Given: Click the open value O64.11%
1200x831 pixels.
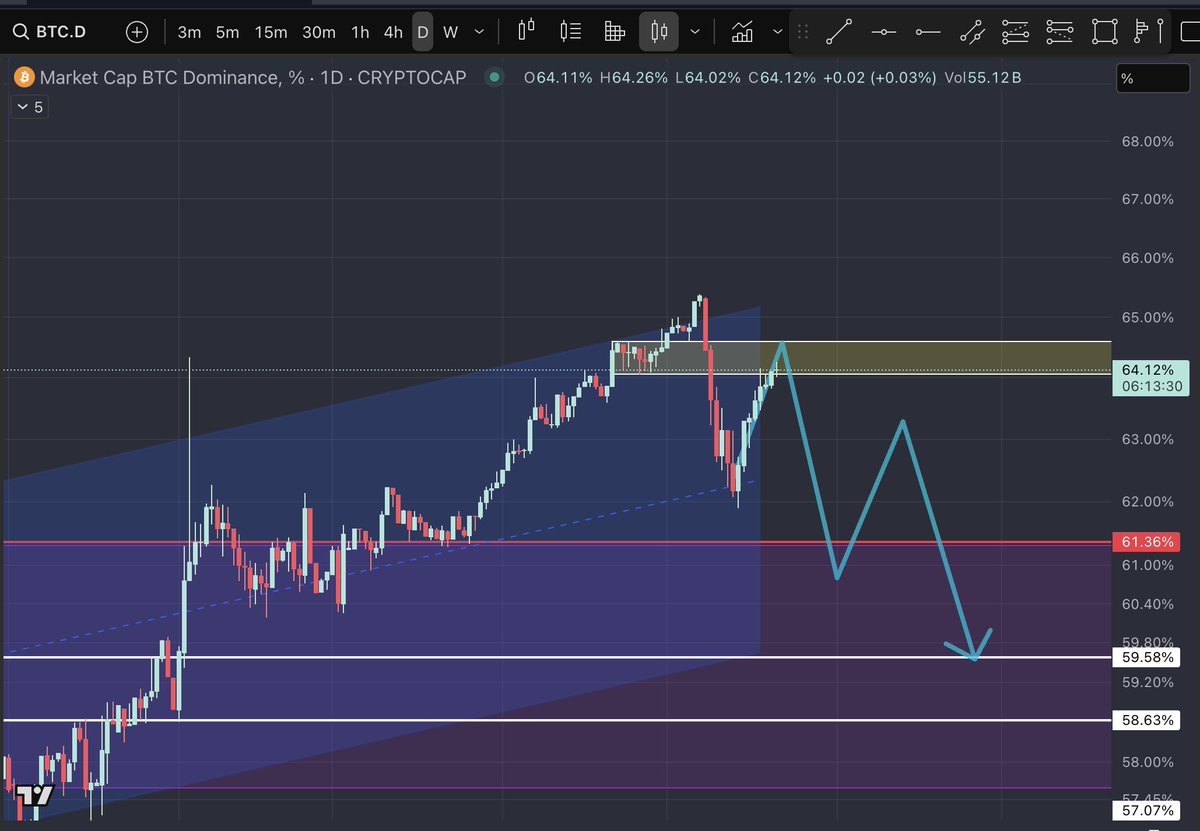Looking at the screenshot, I should point(558,77).
